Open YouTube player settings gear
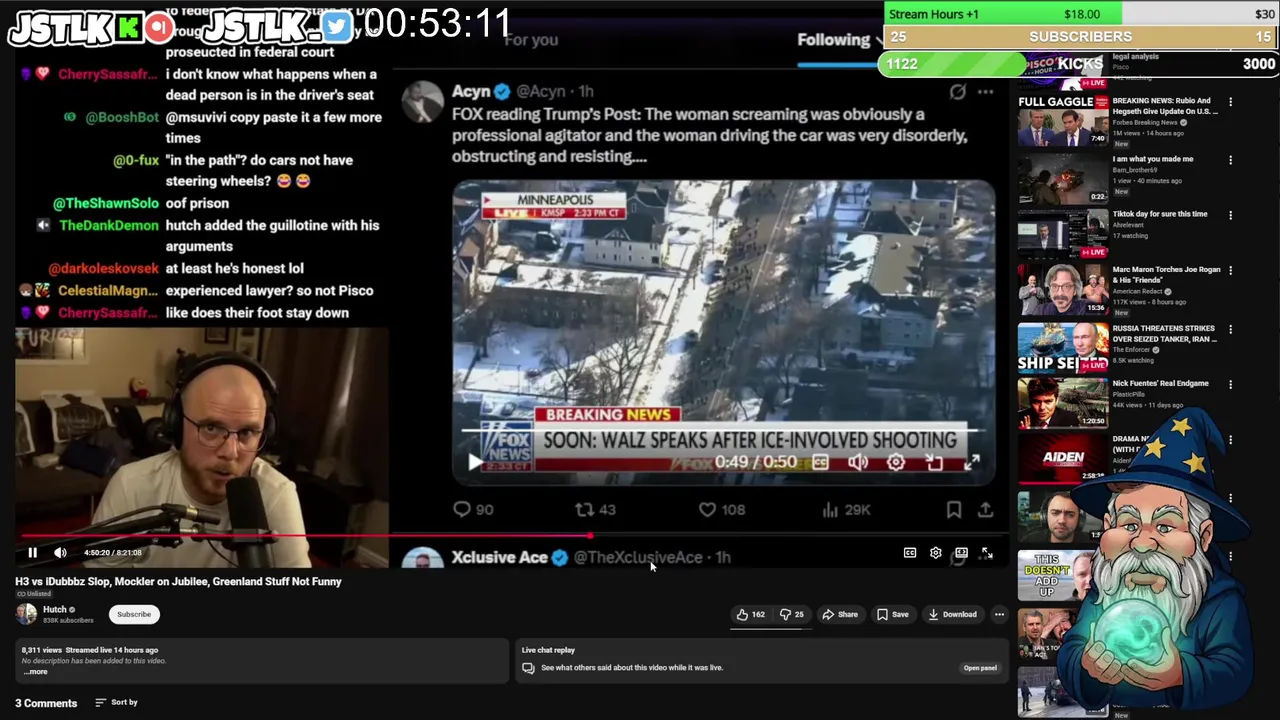 click(936, 553)
